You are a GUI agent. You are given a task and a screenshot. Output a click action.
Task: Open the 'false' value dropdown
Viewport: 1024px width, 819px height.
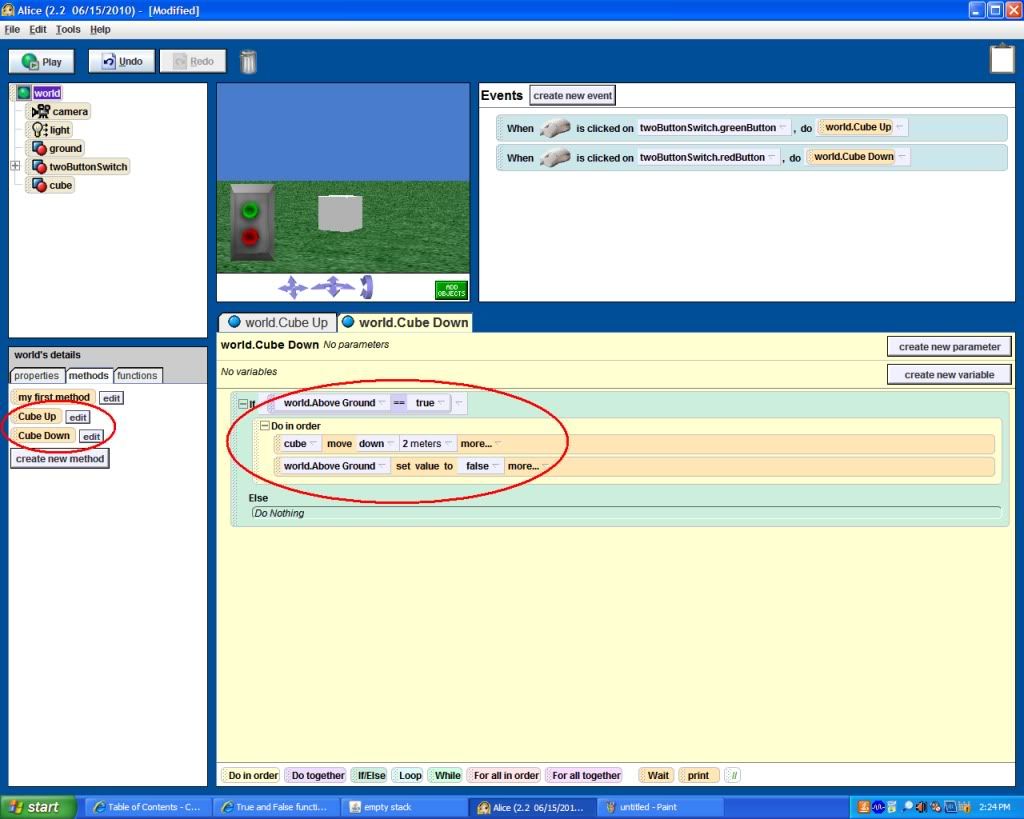pyautogui.click(x=495, y=466)
